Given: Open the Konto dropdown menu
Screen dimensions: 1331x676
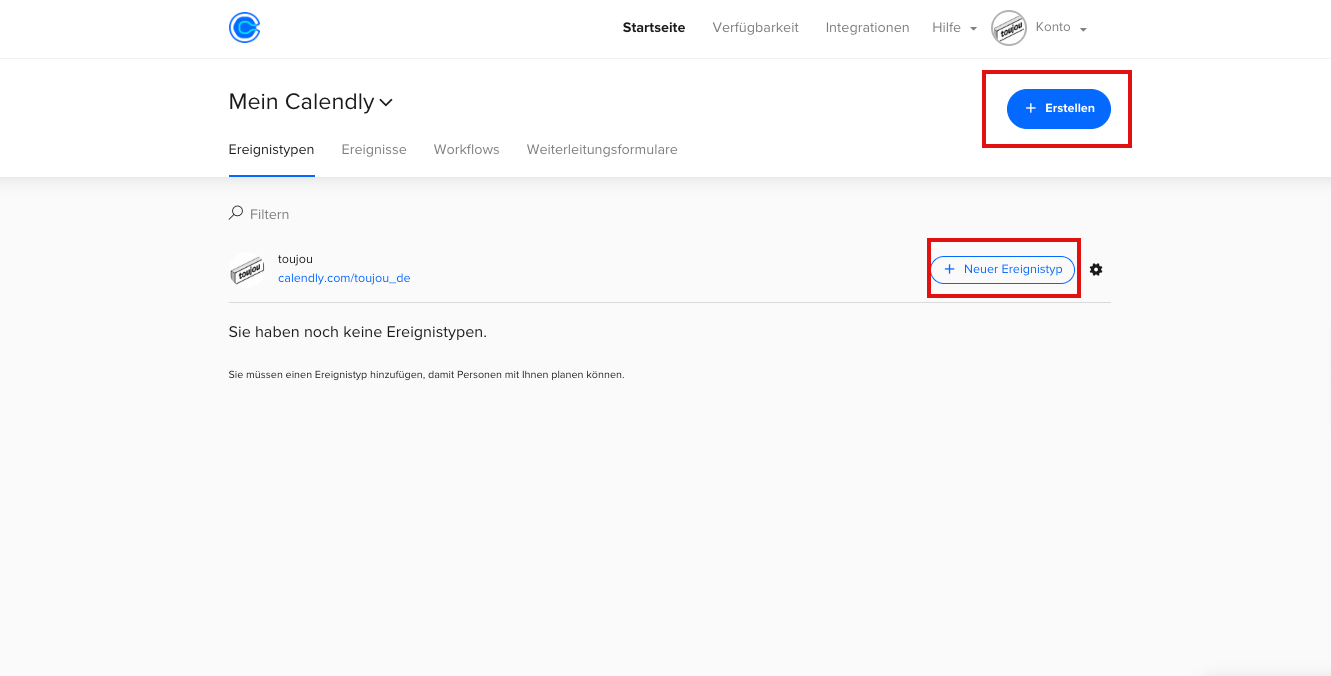Looking at the screenshot, I should 1061,28.
